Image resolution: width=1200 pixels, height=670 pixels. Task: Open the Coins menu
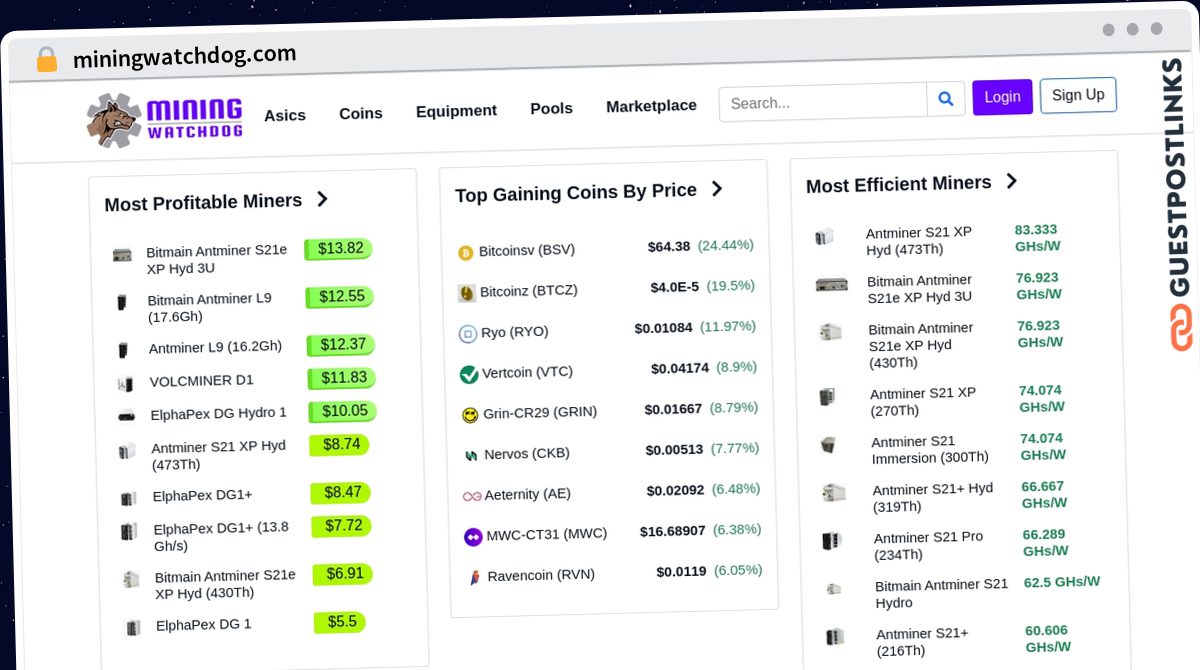(361, 113)
